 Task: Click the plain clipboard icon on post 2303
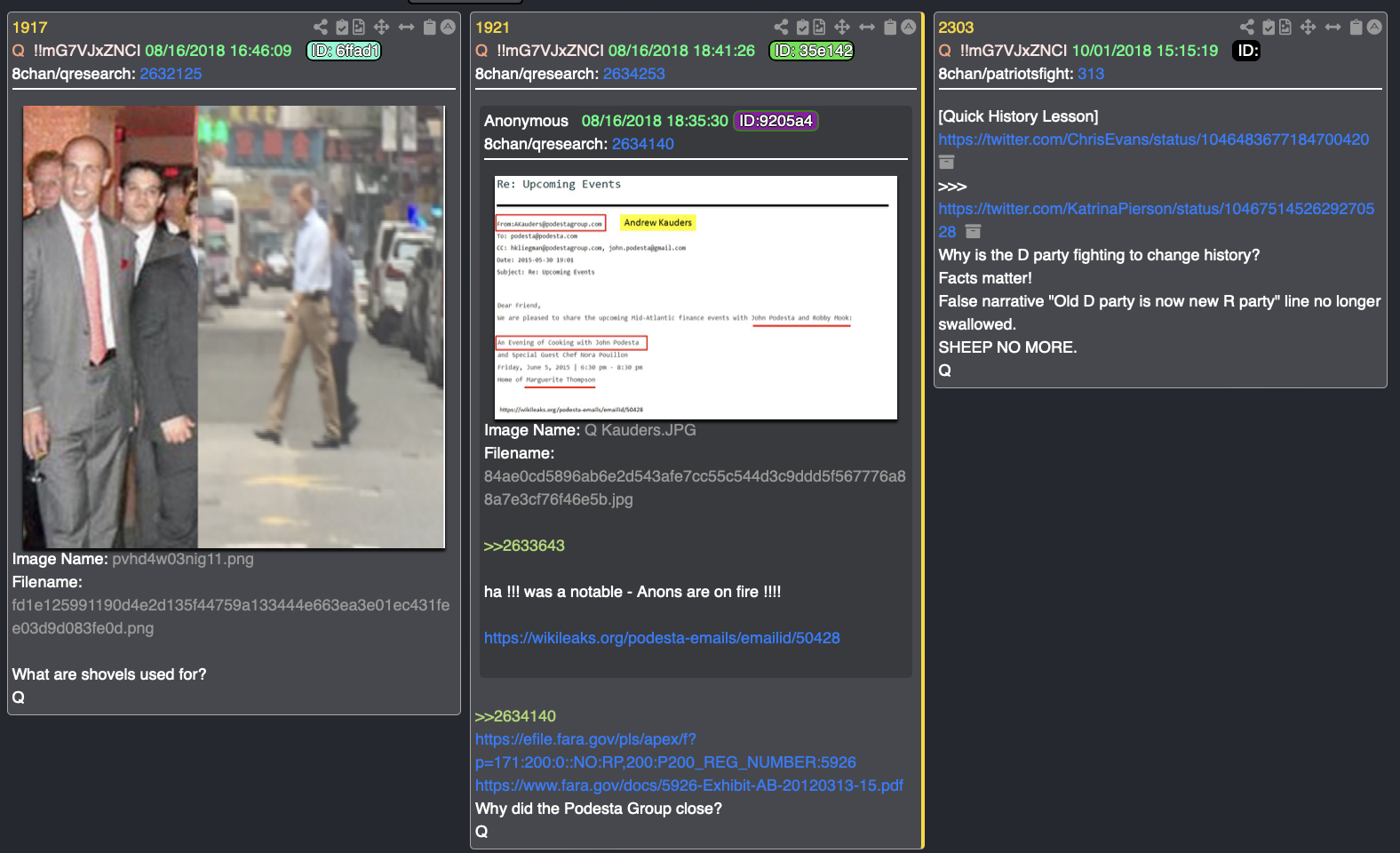pos(1356,28)
